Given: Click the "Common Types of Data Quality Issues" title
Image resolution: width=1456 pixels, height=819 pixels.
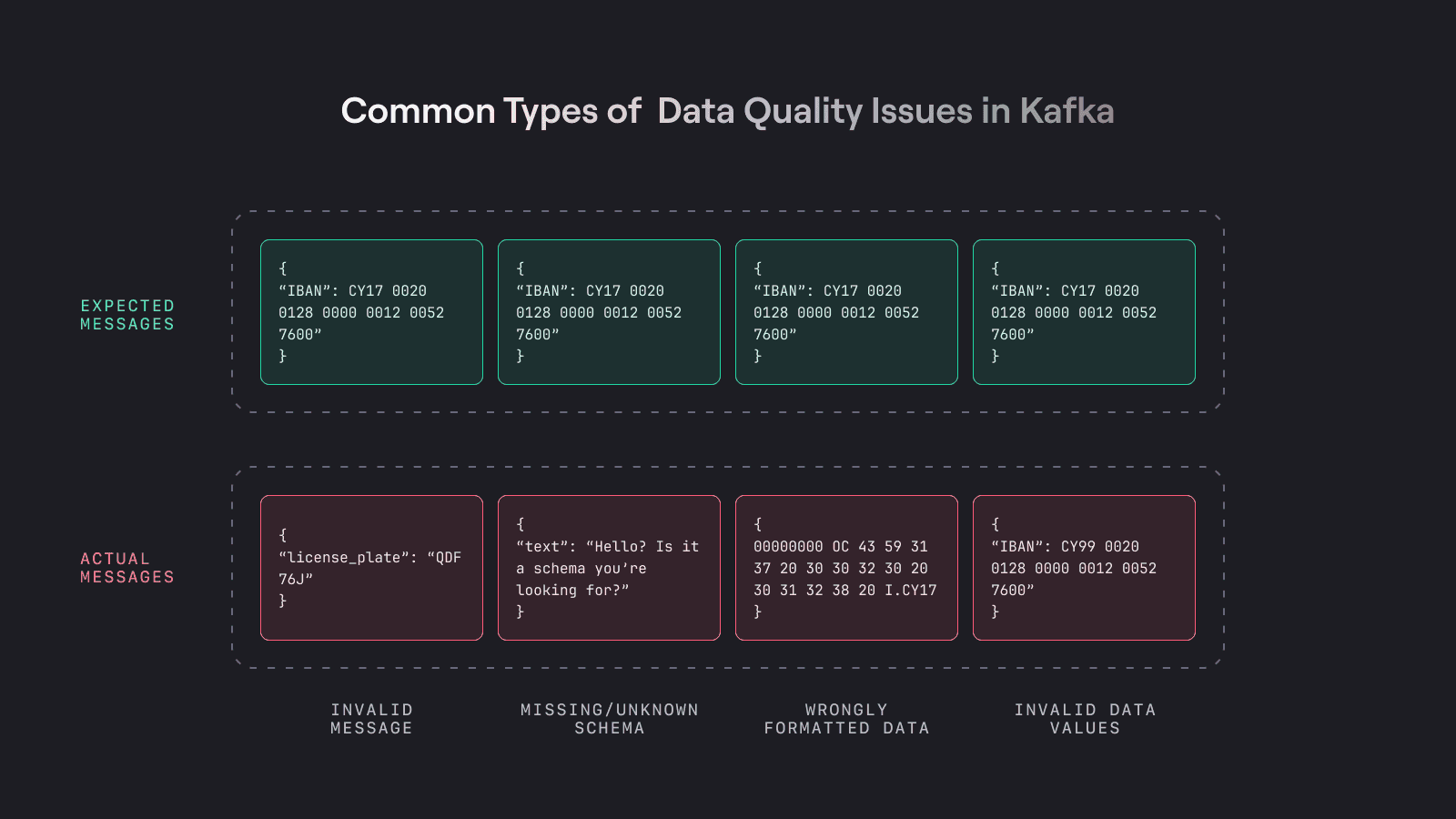Looking at the screenshot, I should coord(727,111).
